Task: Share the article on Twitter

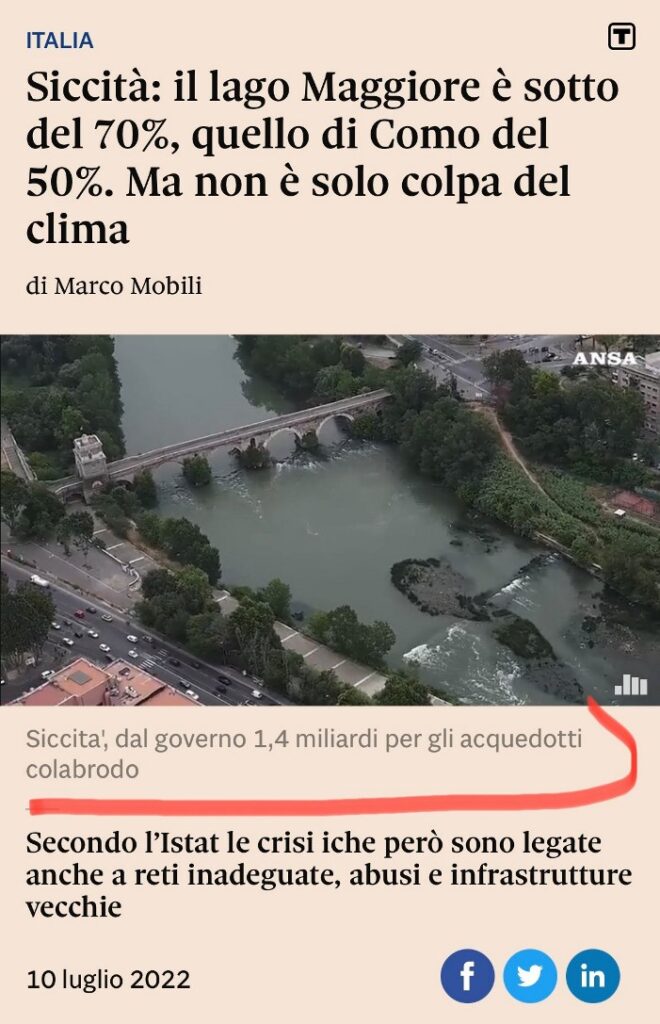Action: click(x=529, y=976)
